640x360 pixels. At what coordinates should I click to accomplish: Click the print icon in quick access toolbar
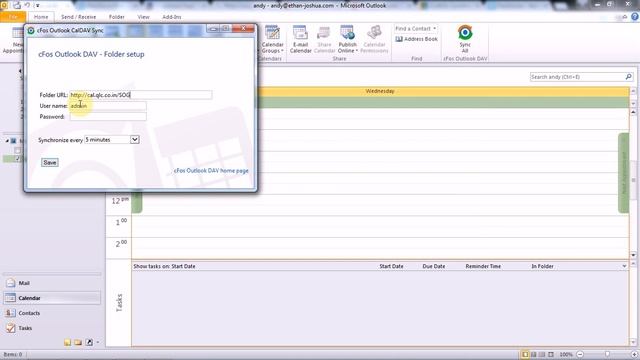tap(17, 5)
